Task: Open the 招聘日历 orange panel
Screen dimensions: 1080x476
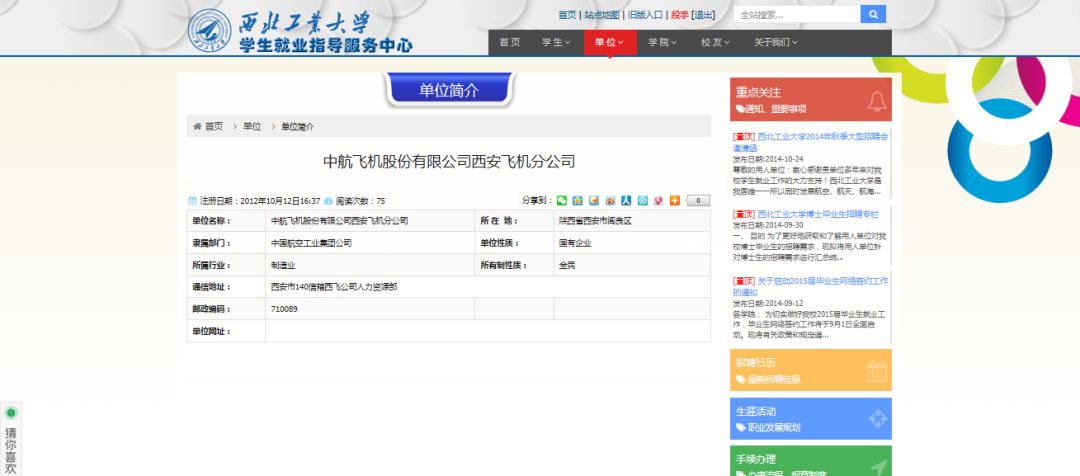Action: point(811,370)
